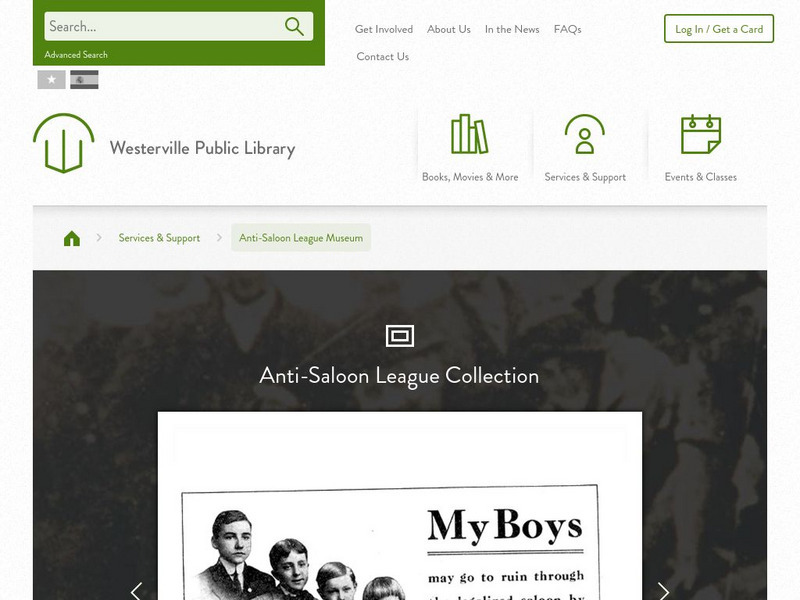Image resolution: width=800 pixels, height=600 pixels.
Task: Show previous slide with left chevron
Action: click(136, 591)
